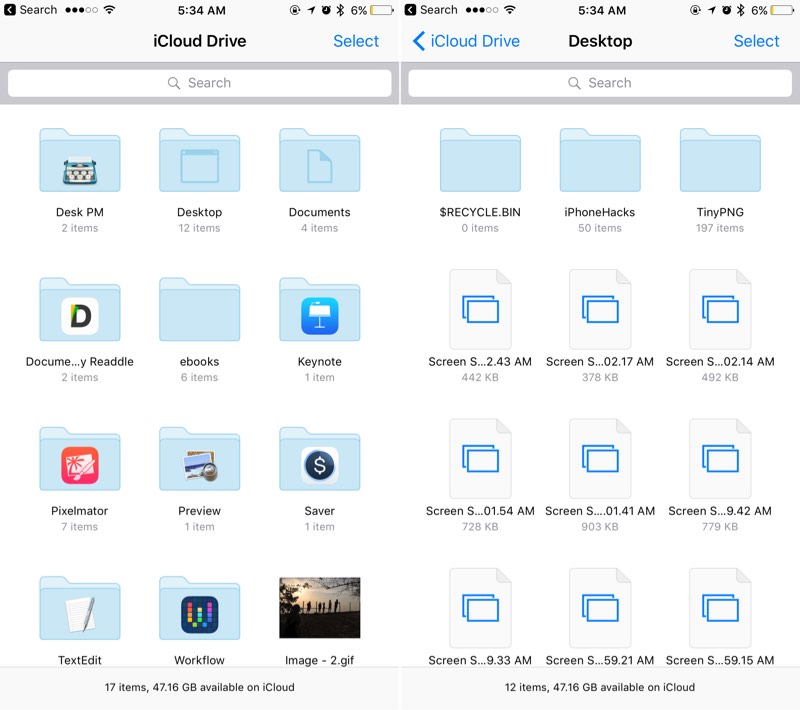Open the Pixelmator folder
This screenshot has height=710, width=800.
80,461
